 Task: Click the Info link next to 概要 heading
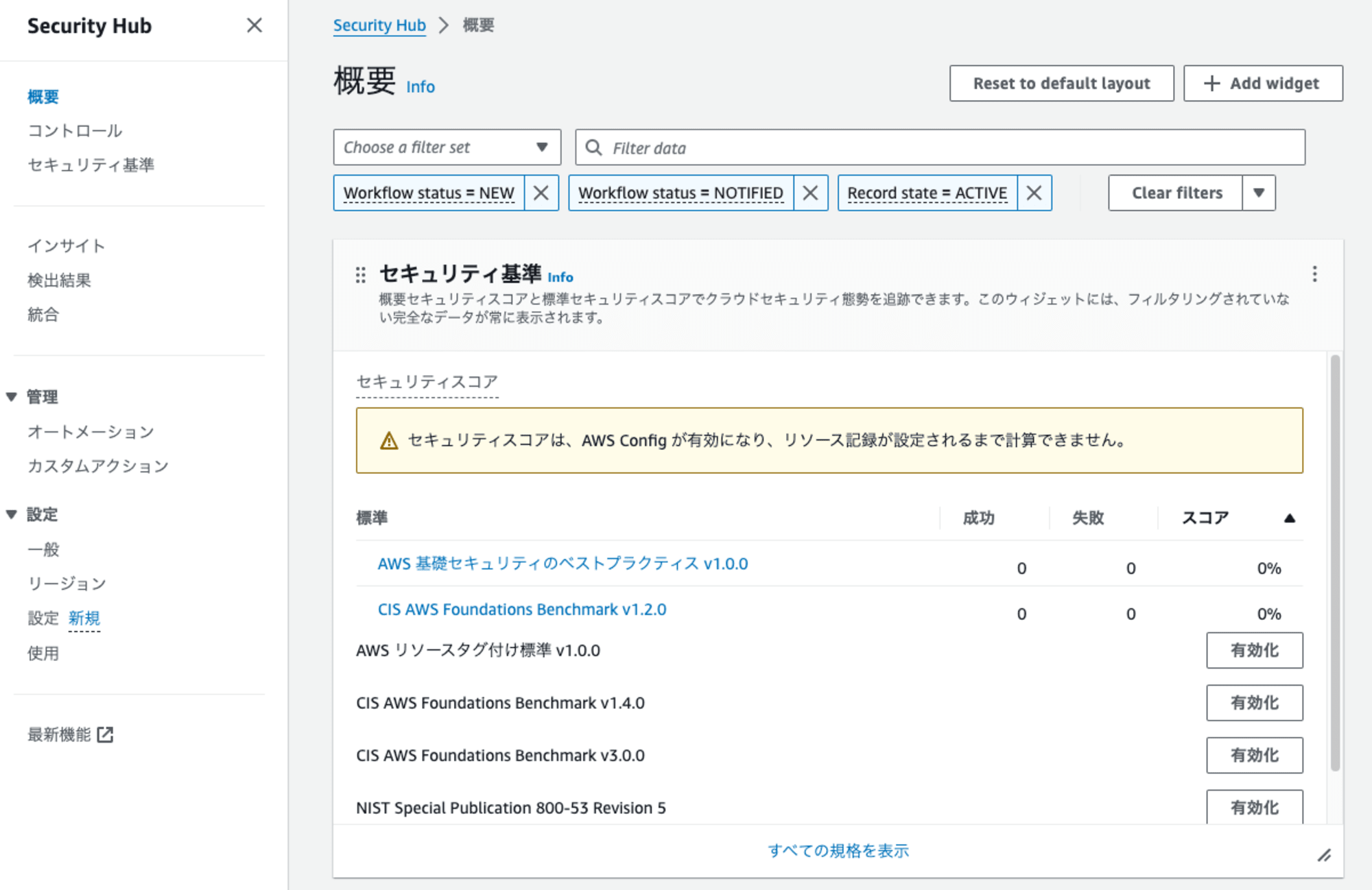point(421,87)
